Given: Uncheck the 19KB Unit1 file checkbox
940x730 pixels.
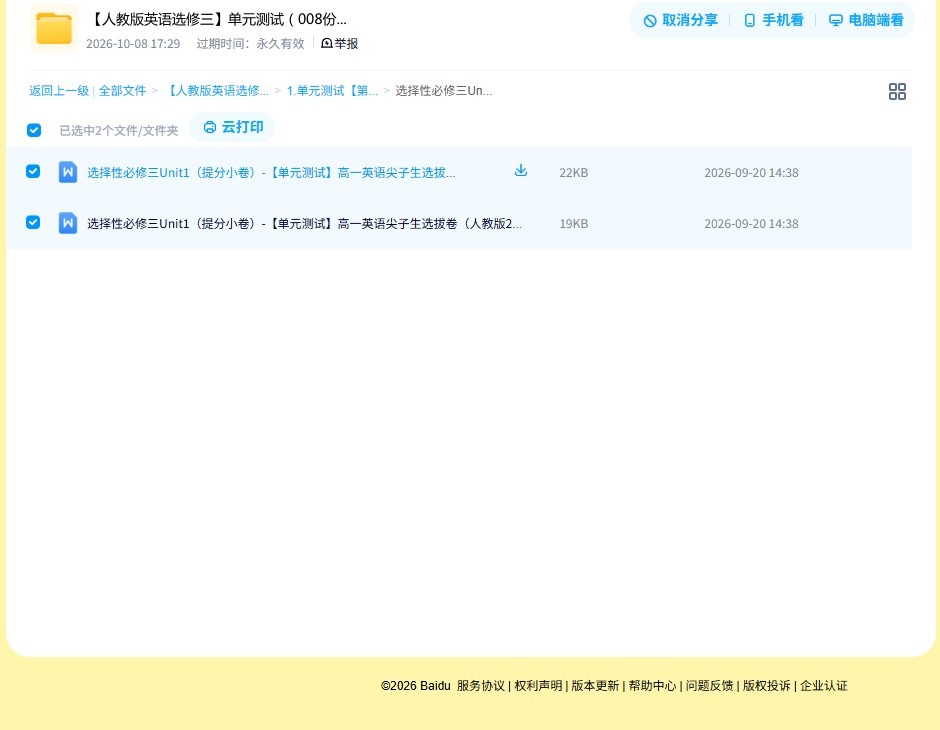Looking at the screenshot, I should 33,222.
